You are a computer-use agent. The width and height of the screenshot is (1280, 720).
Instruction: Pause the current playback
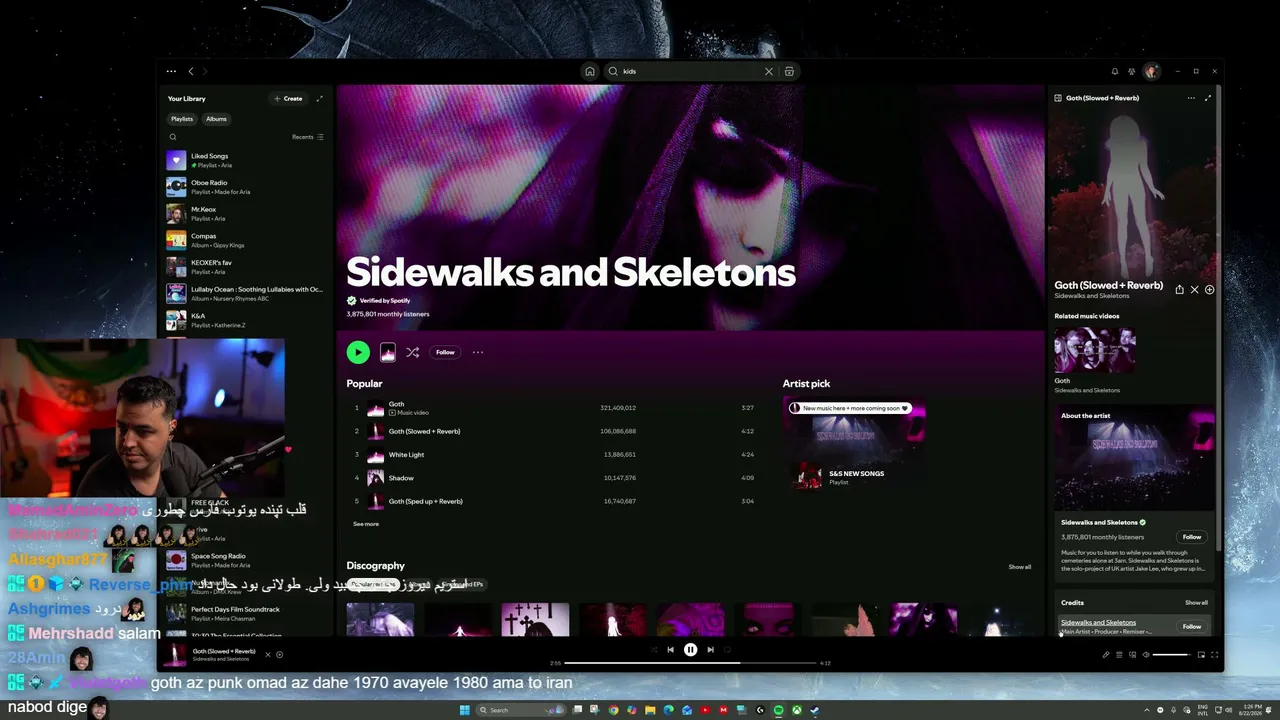click(x=690, y=650)
